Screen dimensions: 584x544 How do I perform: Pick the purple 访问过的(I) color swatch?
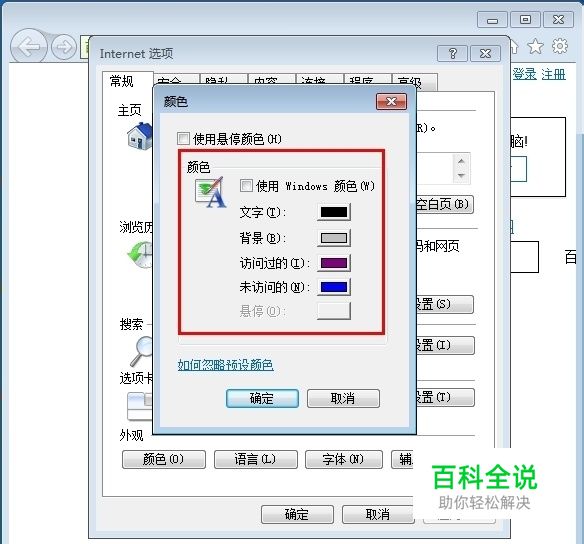click(x=334, y=263)
